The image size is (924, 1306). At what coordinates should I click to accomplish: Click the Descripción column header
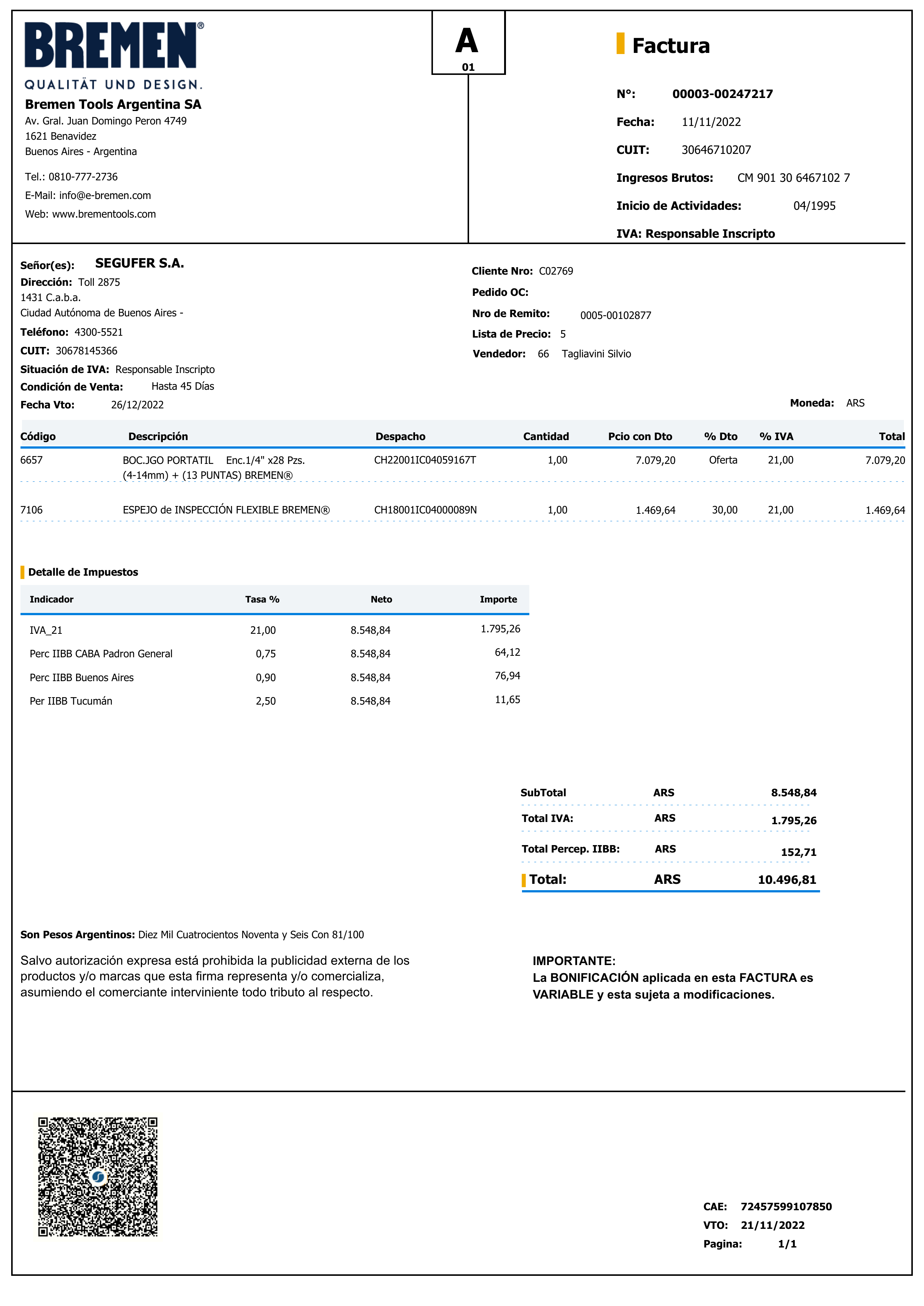[158, 436]
